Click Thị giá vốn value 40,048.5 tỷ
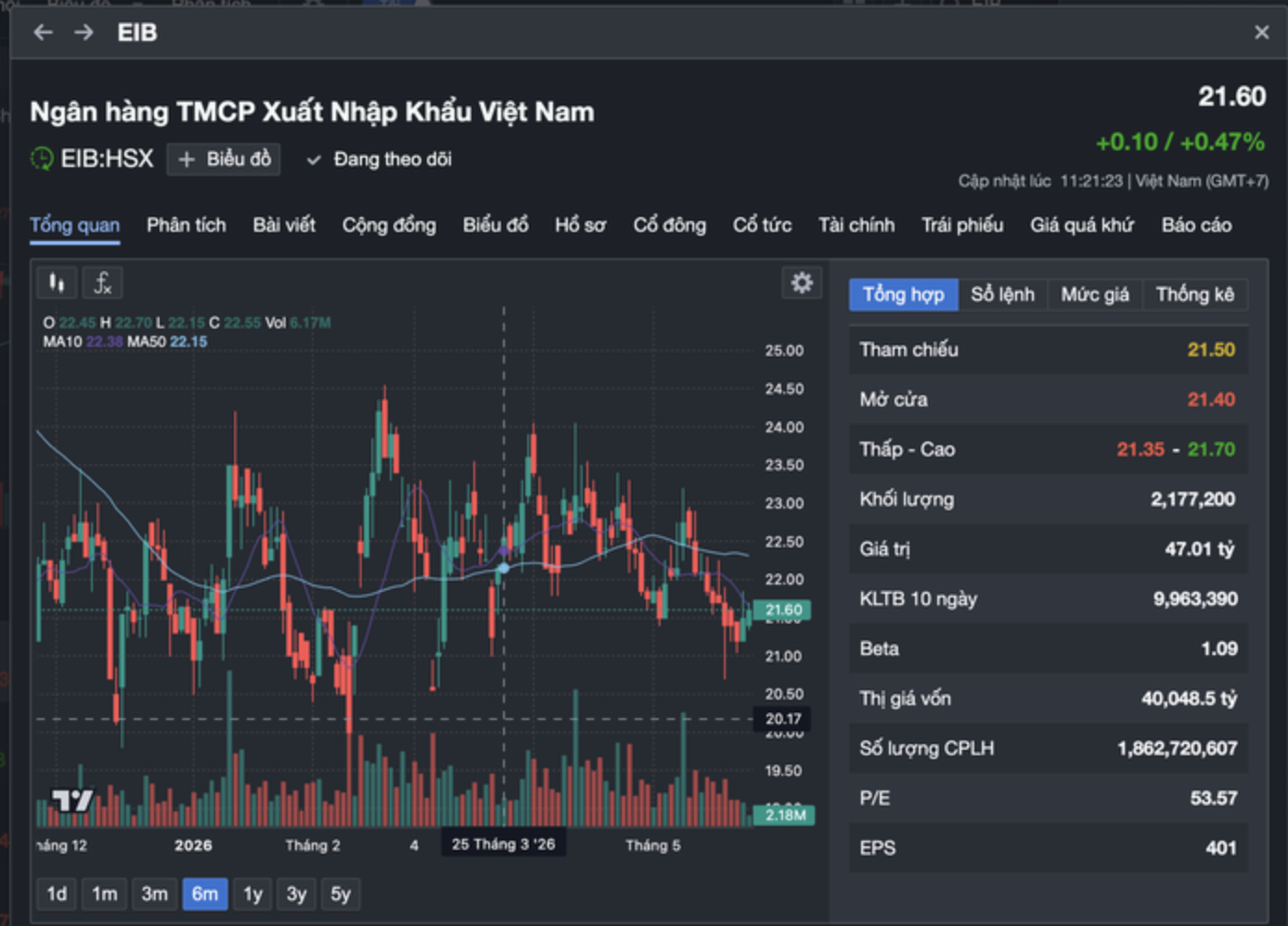This screenshot has width=1288, height=926. (1189, 699)
